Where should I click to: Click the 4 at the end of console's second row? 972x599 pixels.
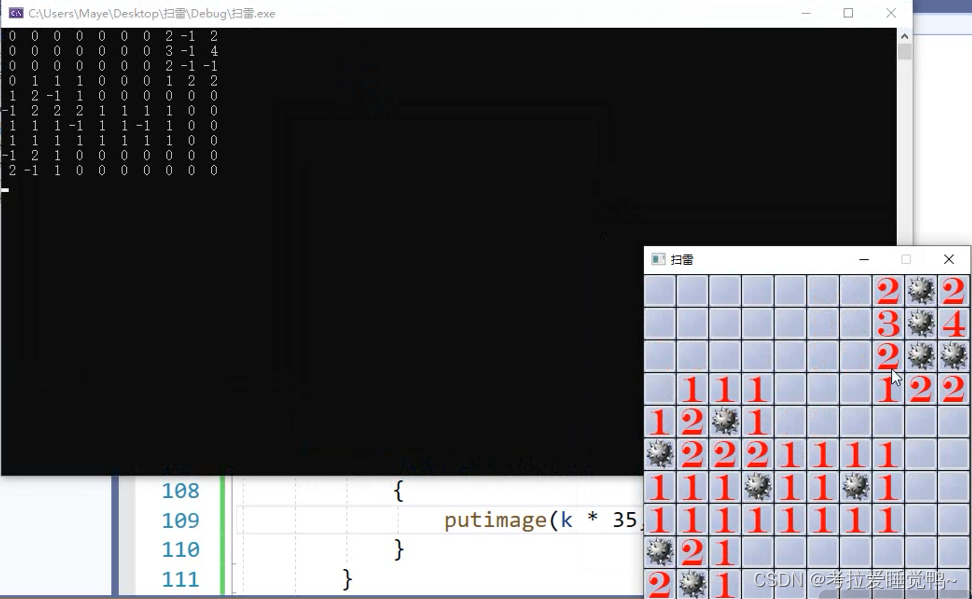[x=213, y=51]
